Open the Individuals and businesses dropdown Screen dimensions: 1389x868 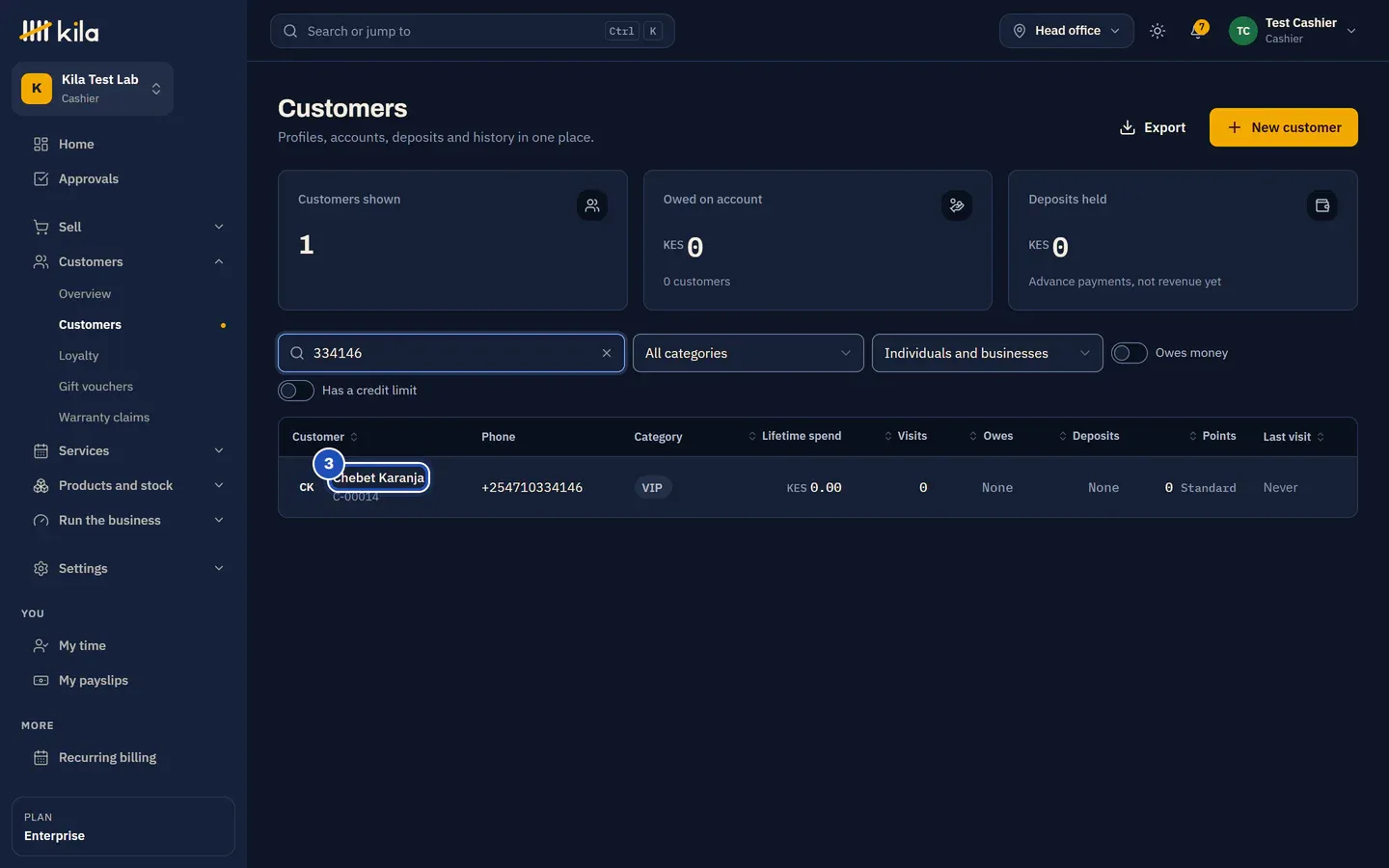tap(988, 353)
